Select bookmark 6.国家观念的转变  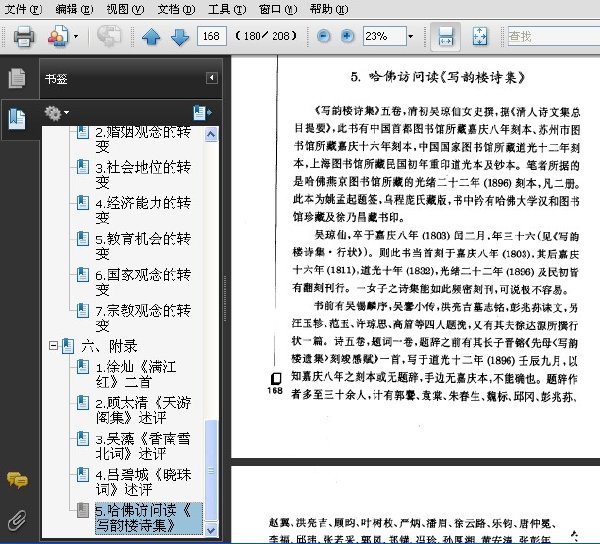143,282
